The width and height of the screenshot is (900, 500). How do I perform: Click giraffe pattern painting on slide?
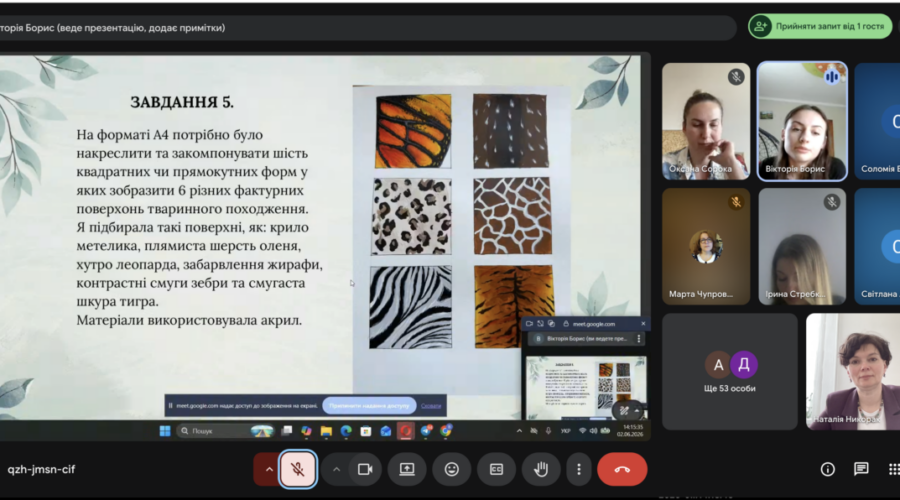point(513,216)
